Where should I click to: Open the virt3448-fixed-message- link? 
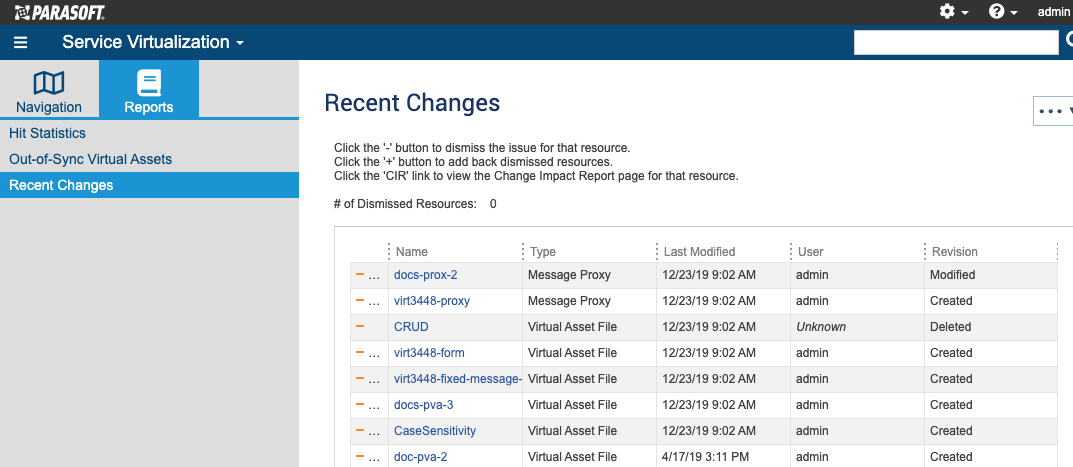coord(458,379)
